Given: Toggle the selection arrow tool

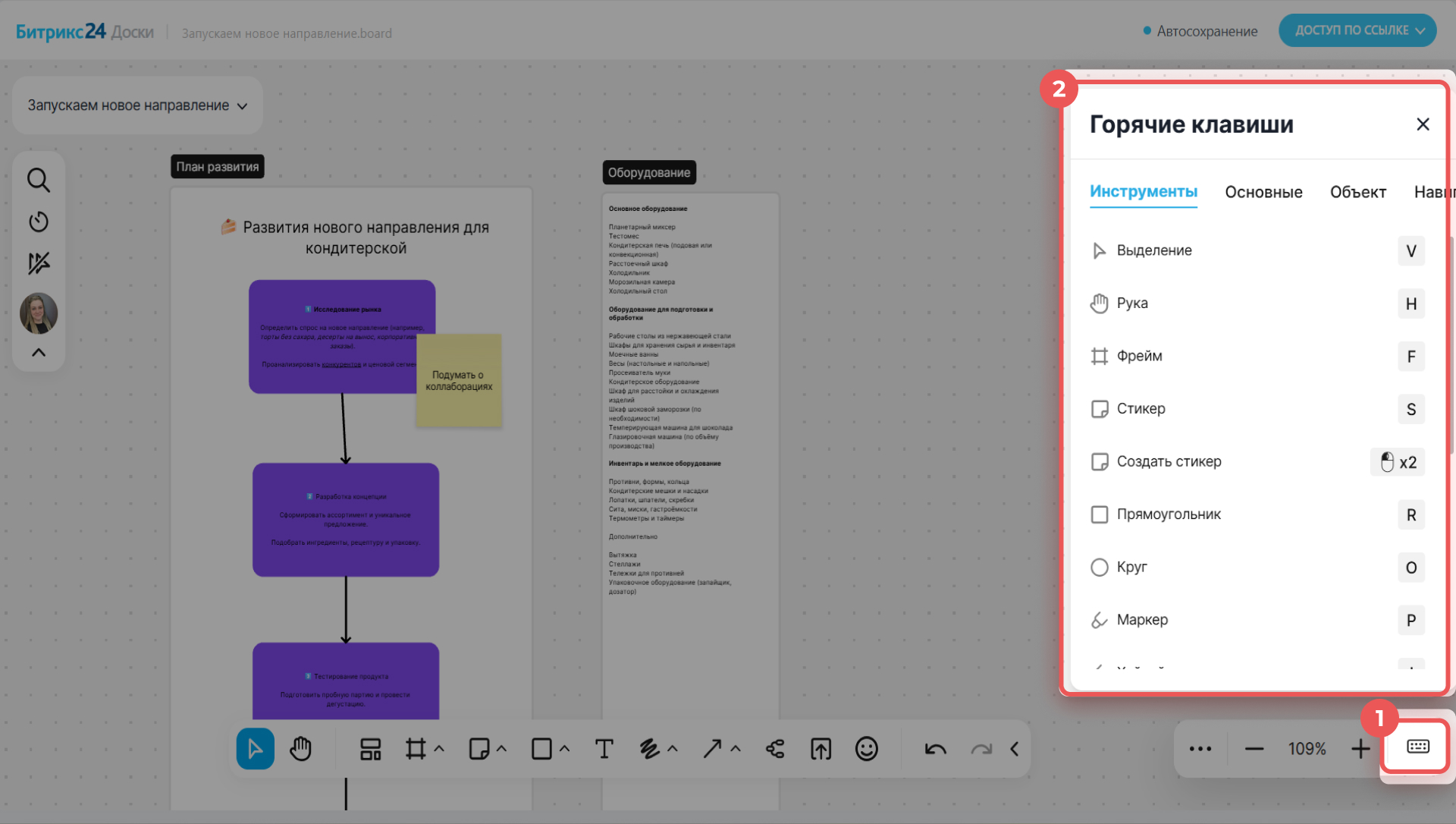Looking at the screenshot, I should click(x=255, y=749).
